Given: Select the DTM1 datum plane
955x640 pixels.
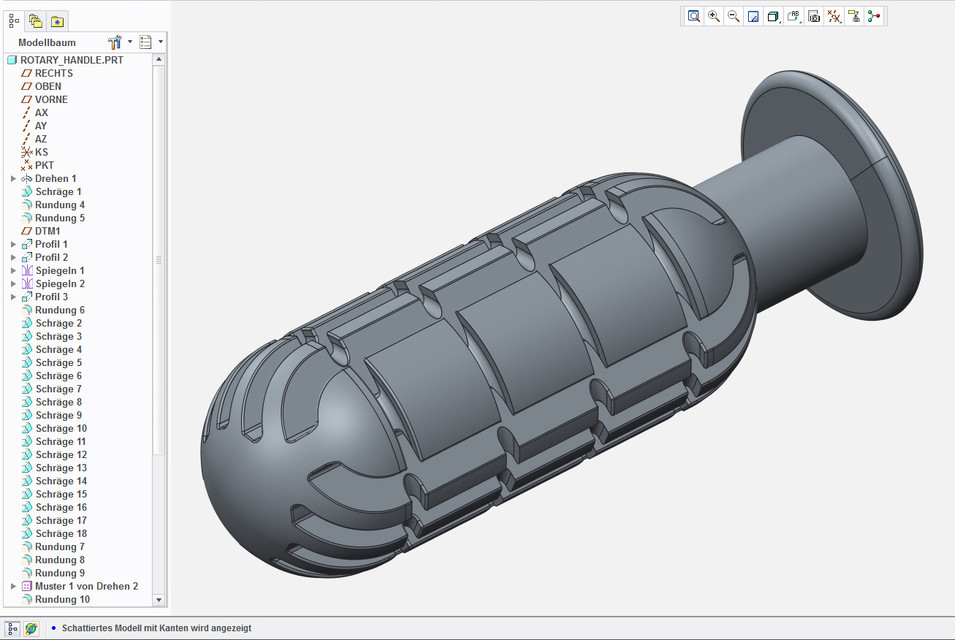Looking at the screenshot, I should pos(47,231).
